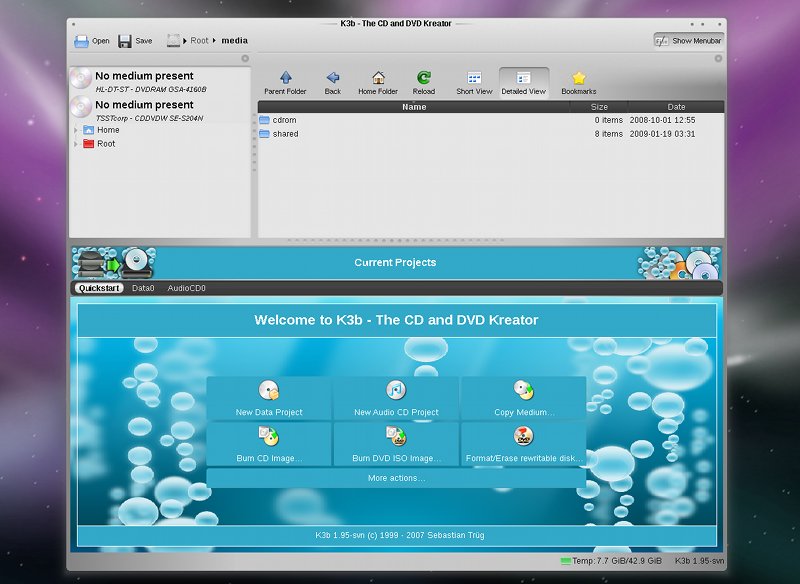Click the Format/Erase rewritable disk icon

click(523, 436)
